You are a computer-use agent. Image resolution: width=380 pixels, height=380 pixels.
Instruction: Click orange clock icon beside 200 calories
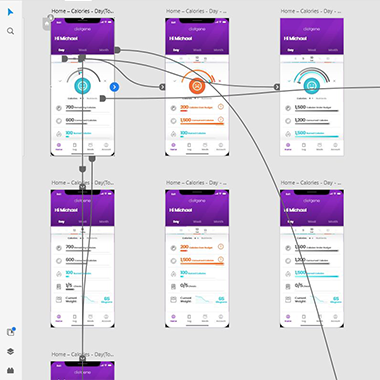point(221,107)
